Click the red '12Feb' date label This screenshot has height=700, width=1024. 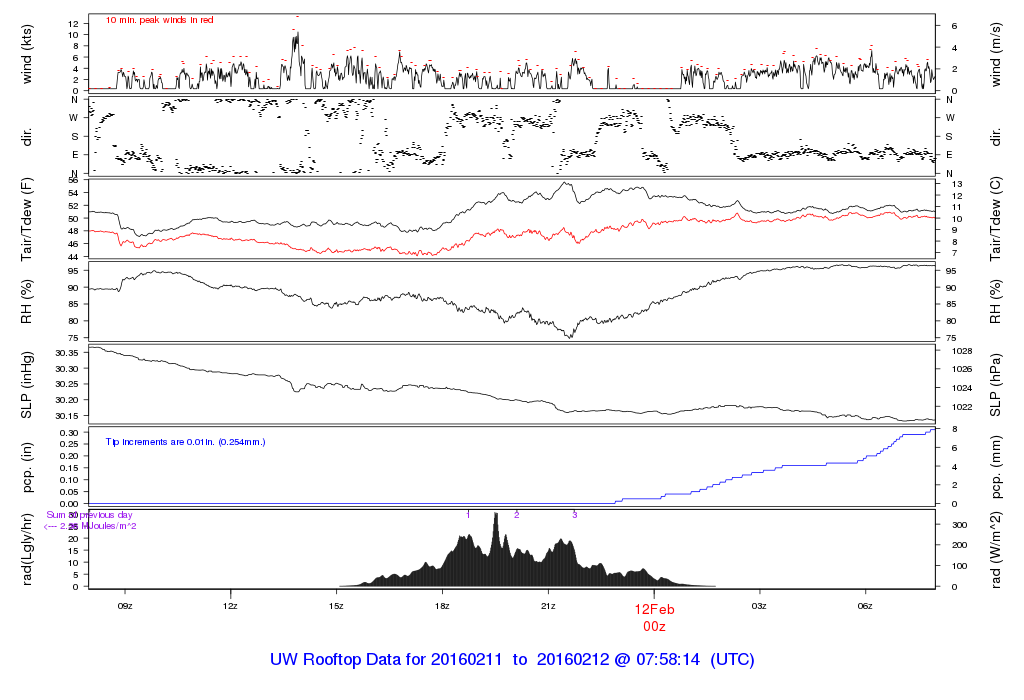(654, 609)
